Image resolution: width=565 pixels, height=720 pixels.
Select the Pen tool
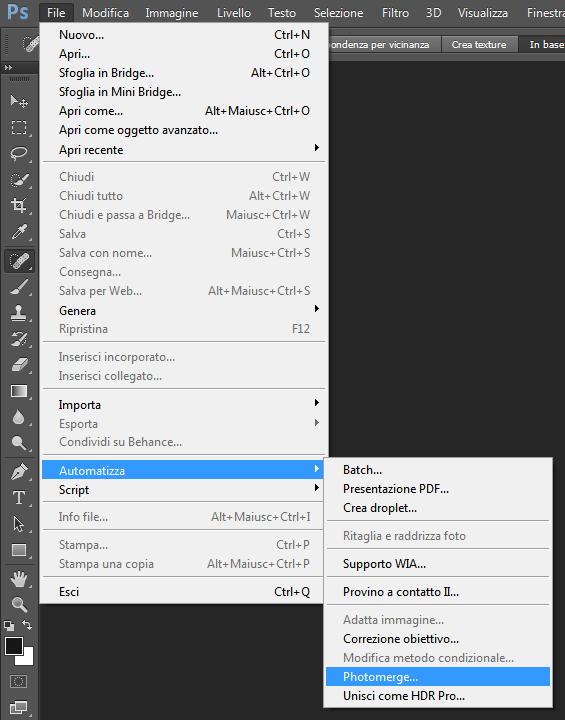(19, 472)
